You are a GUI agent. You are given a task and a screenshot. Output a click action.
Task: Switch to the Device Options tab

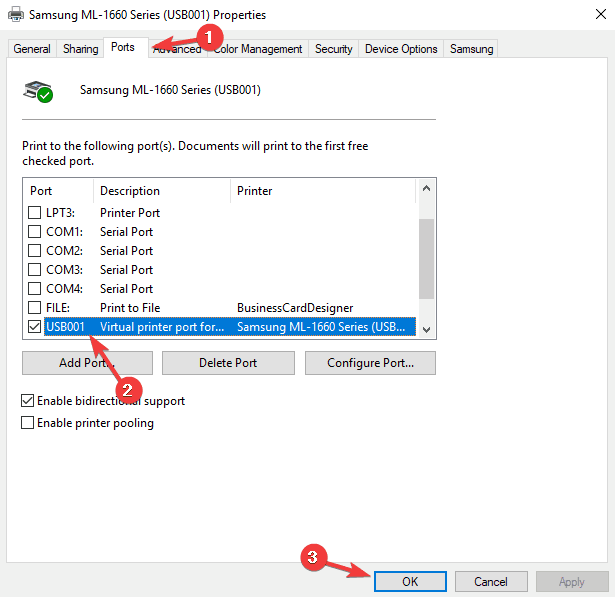[401, 49]
